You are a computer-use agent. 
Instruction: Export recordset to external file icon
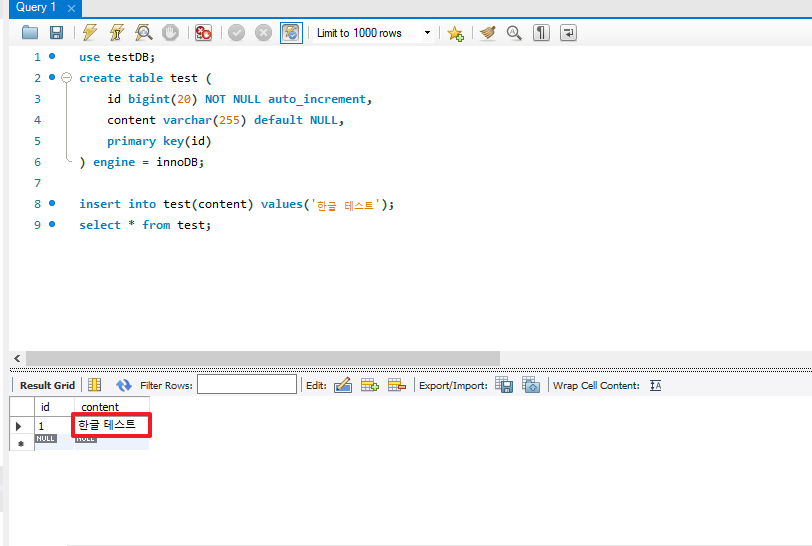pyautogui.click(x=504, y=385)
